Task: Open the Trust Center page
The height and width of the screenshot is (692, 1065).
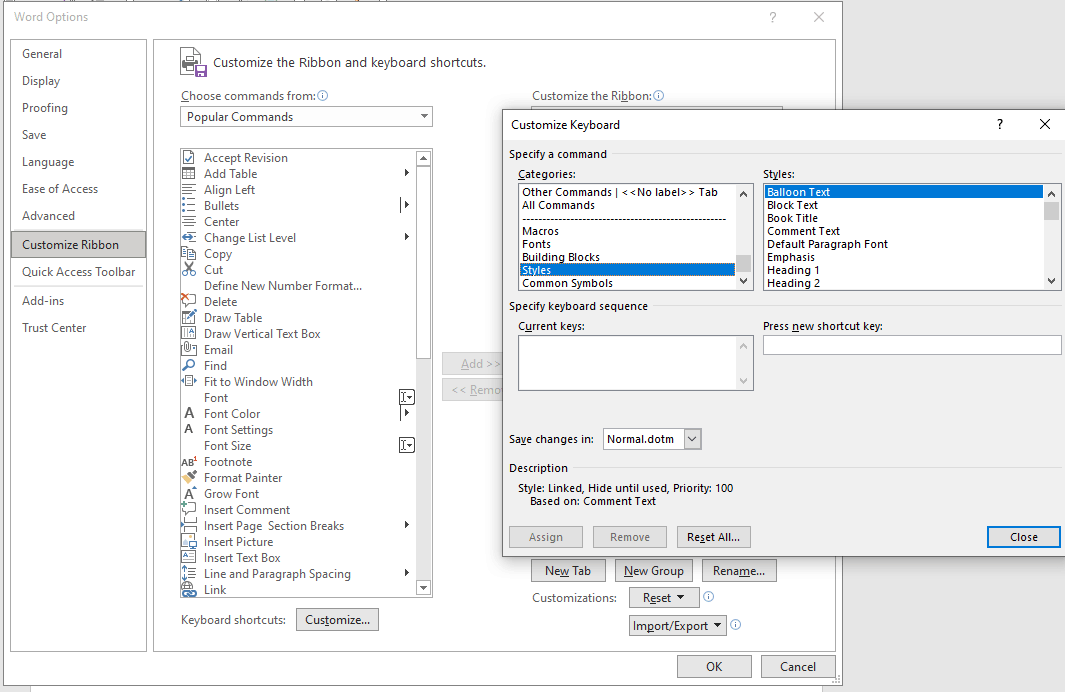Action: (78, 327)
